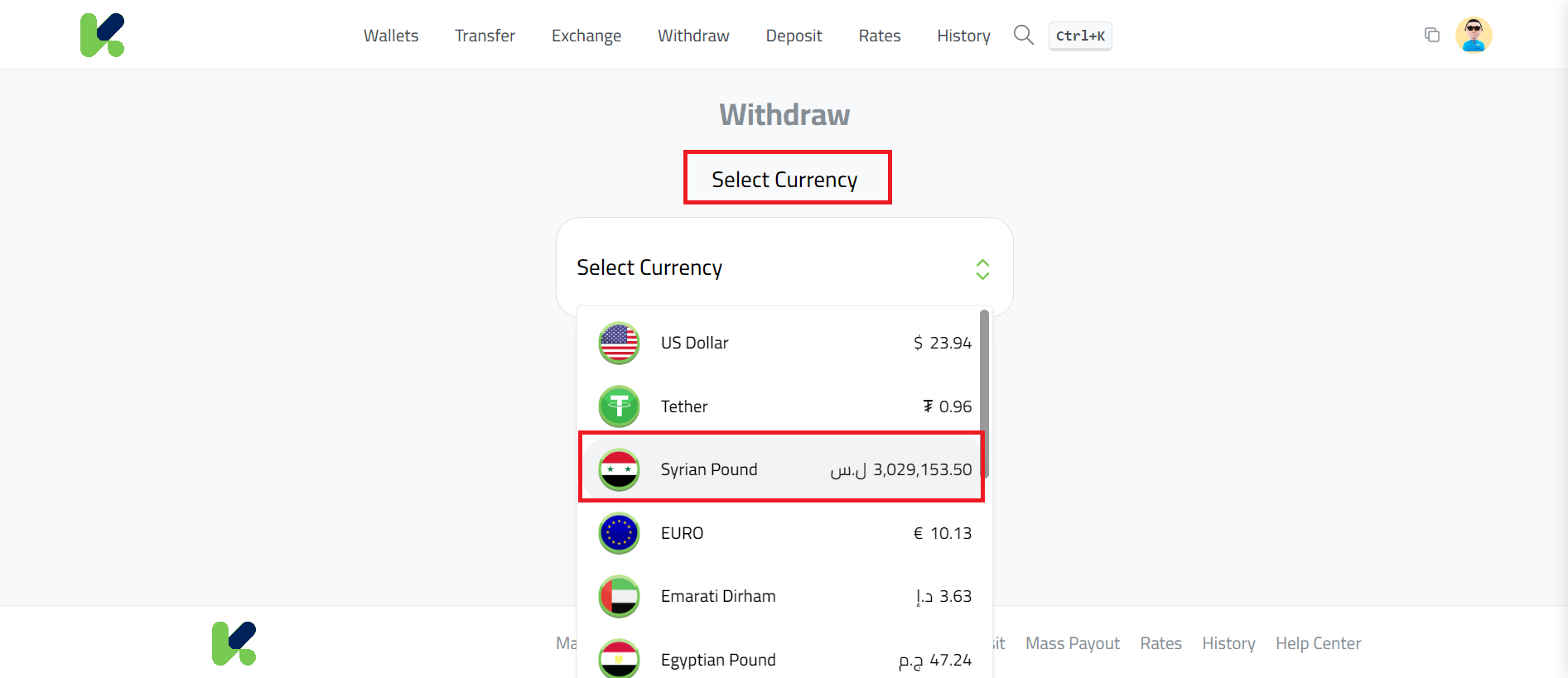Click the Tether coin icon
This screenshot has height=678, width=1568.
[x=618, y=406]
